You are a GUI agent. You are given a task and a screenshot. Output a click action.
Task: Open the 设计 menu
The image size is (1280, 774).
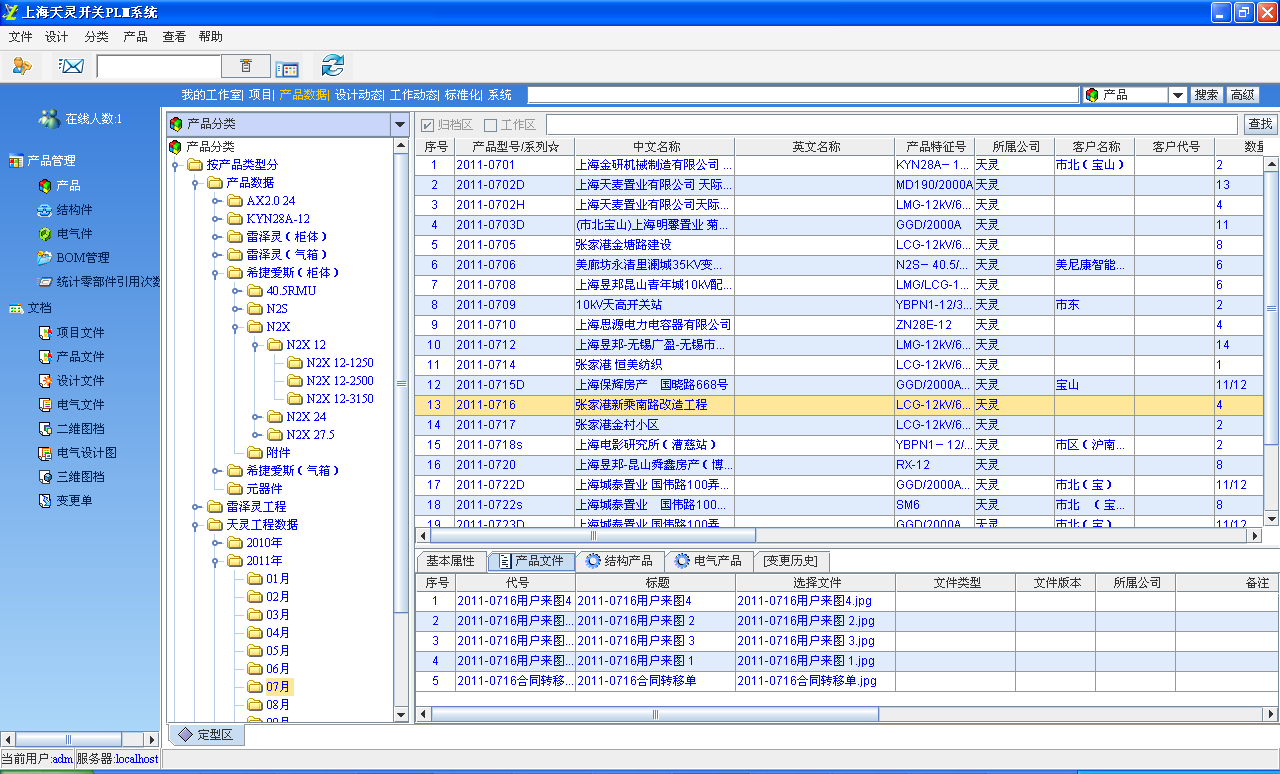point(56,37)
